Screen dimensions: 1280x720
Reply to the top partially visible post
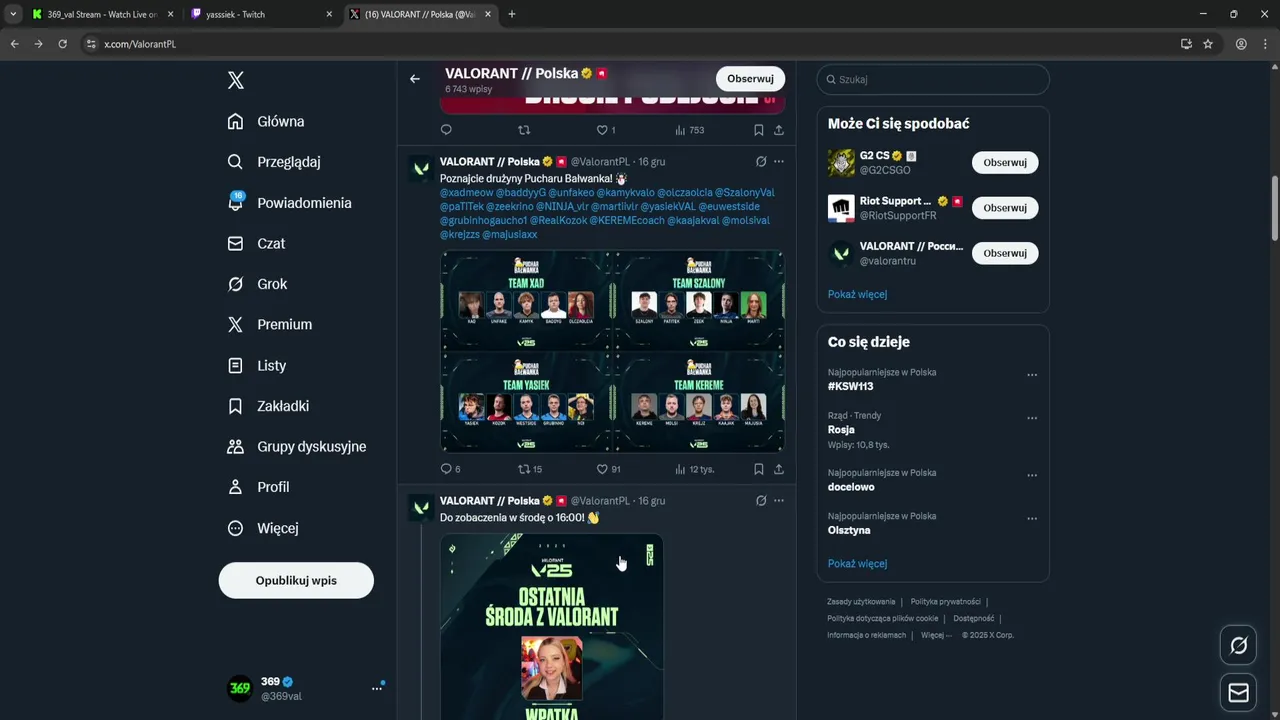[x=446, y=130]
